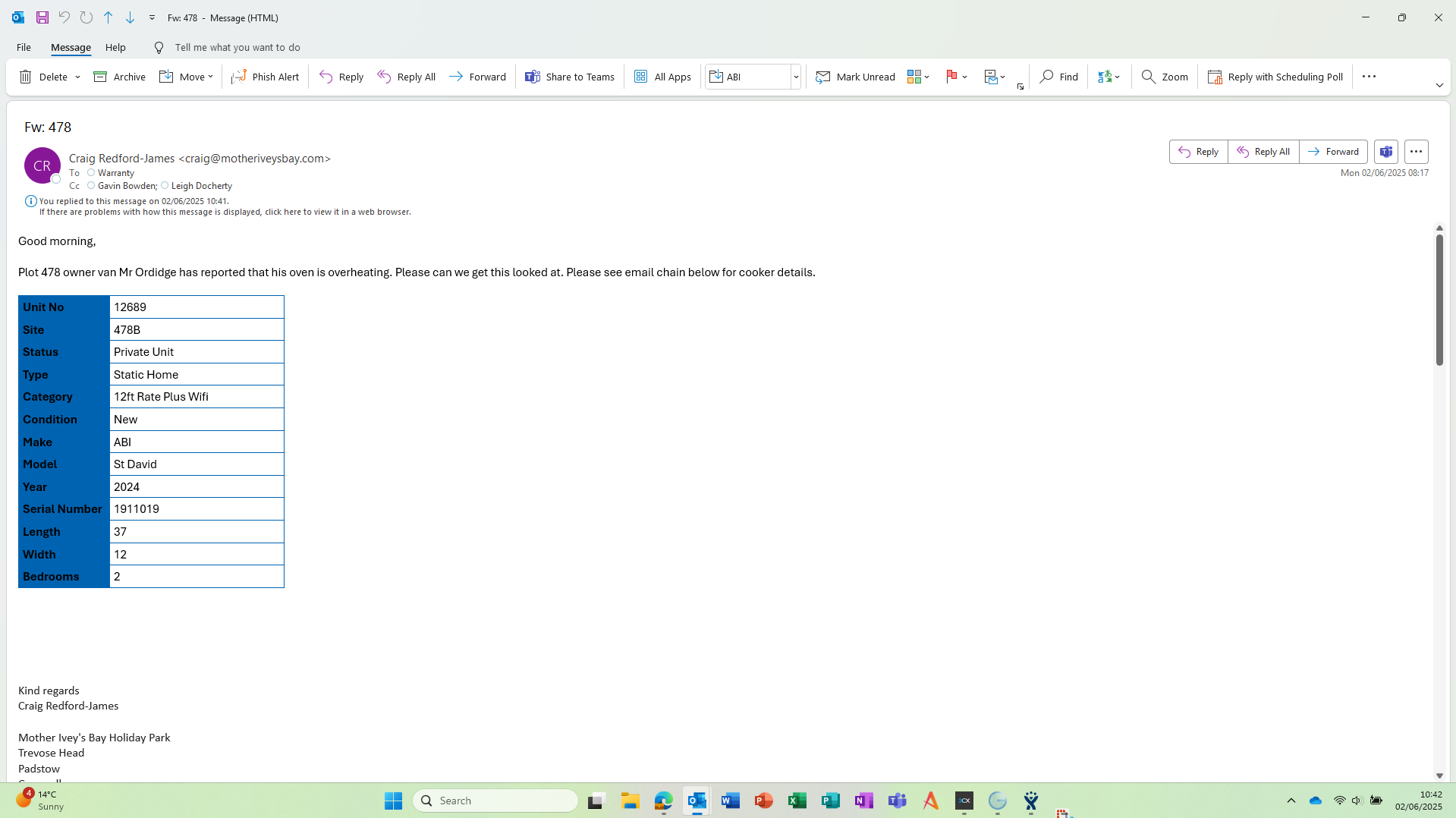Go to next item with down arrow
Screen dimensions: 1456x818
coord(131,17)
